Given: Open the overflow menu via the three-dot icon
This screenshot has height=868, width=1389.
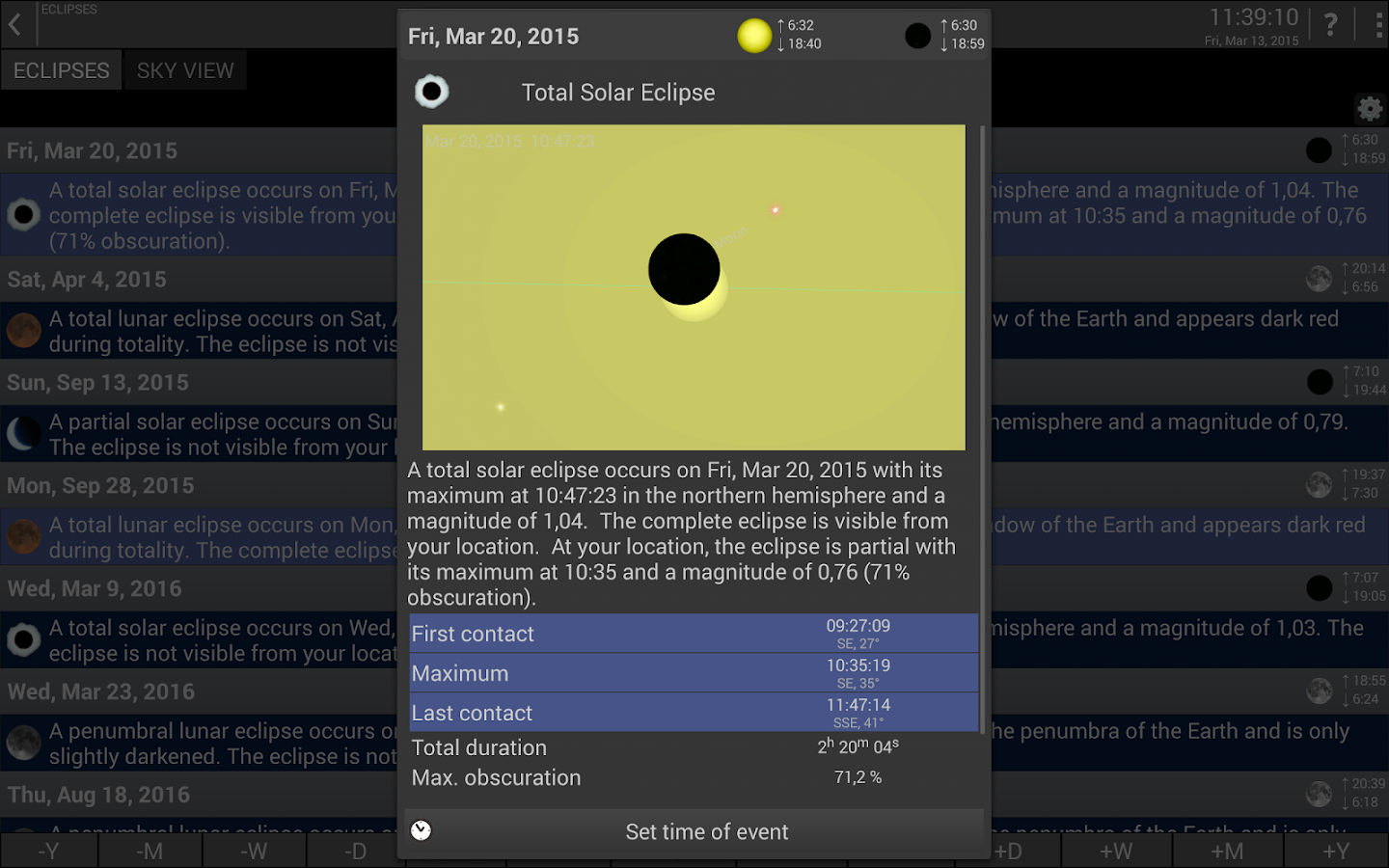Looking at the screenshot, I should [x=1378, y=24].
